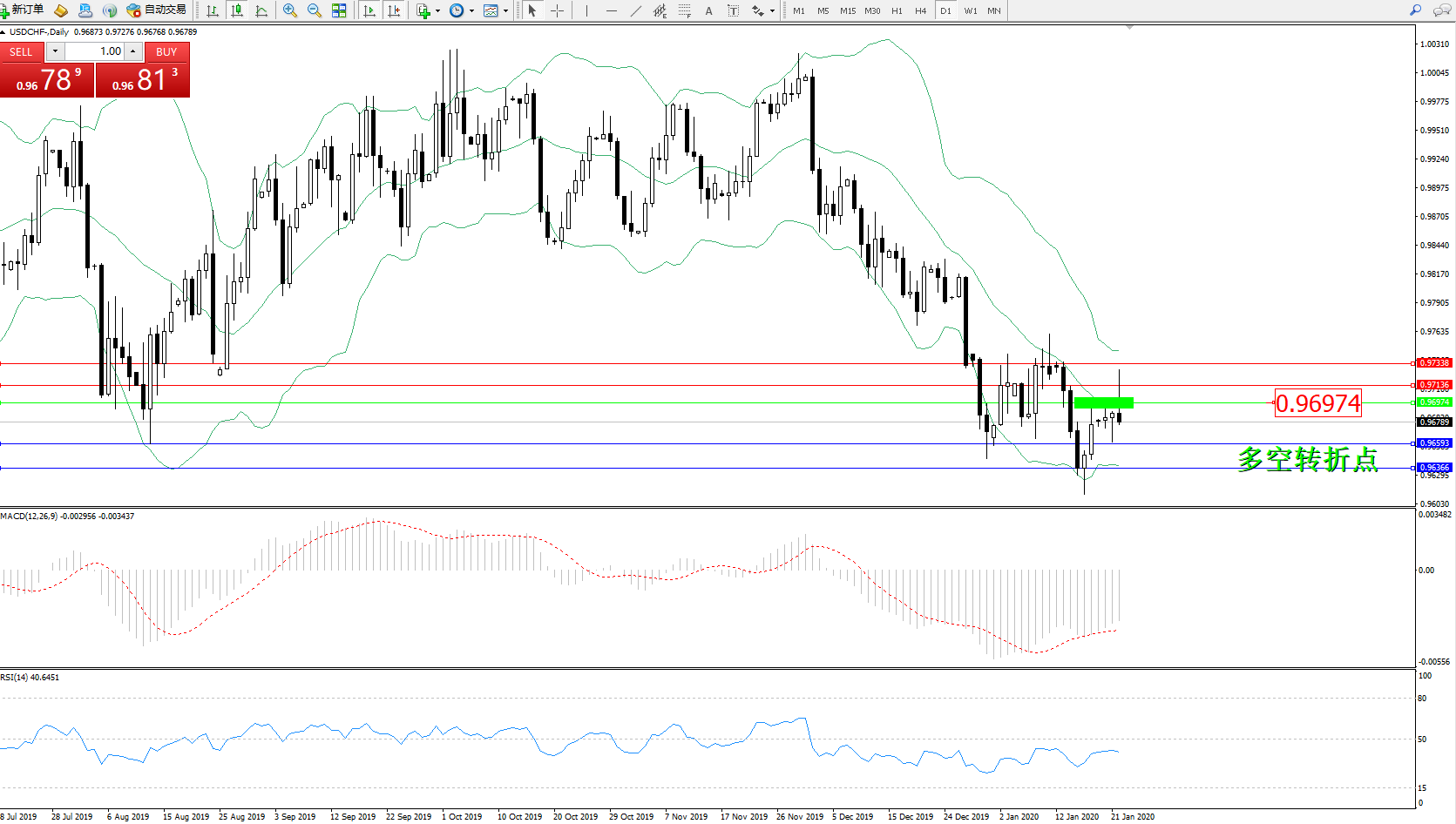Image resolution: width=1456 pixels, height=824 pixels.
Task: Switch to the W1 timeframe
Action: 971,10
